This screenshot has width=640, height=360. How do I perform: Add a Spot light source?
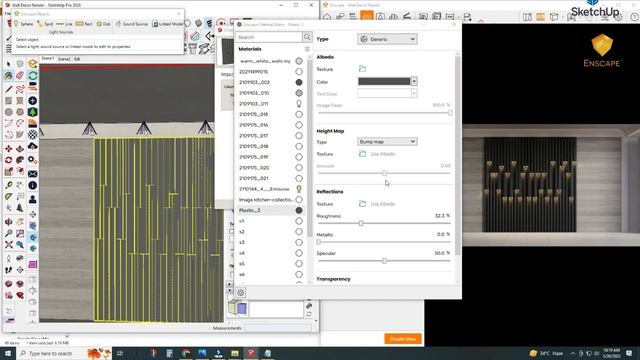[x=45, y=24]
